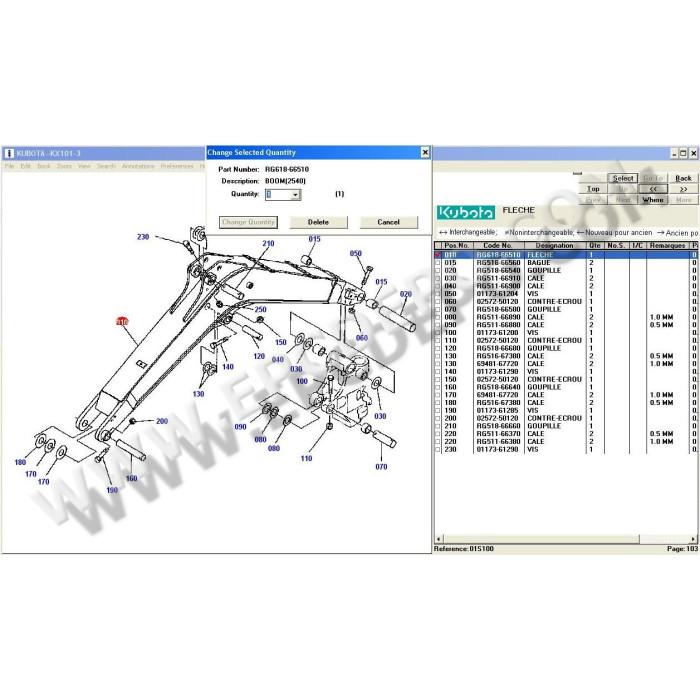Click the Delete button in the dialog

(318, 222)
